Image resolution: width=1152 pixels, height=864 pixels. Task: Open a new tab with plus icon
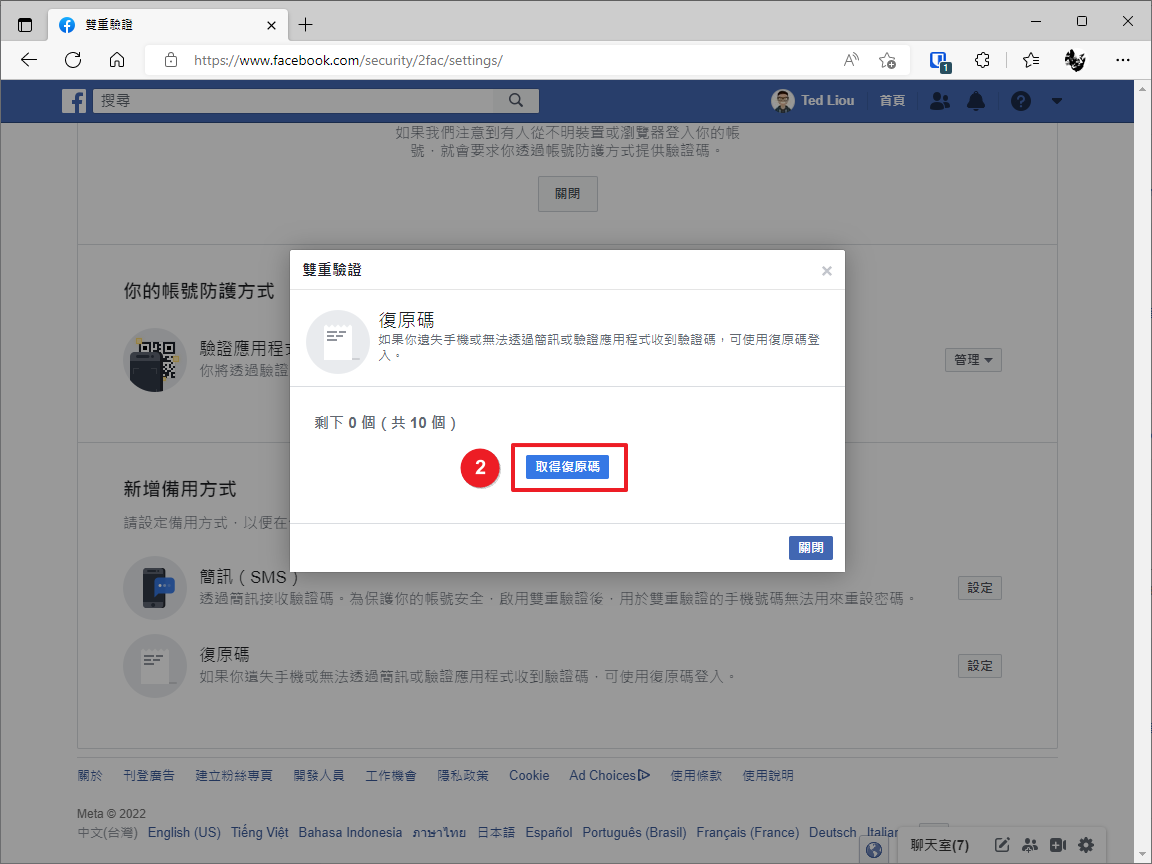306,25
